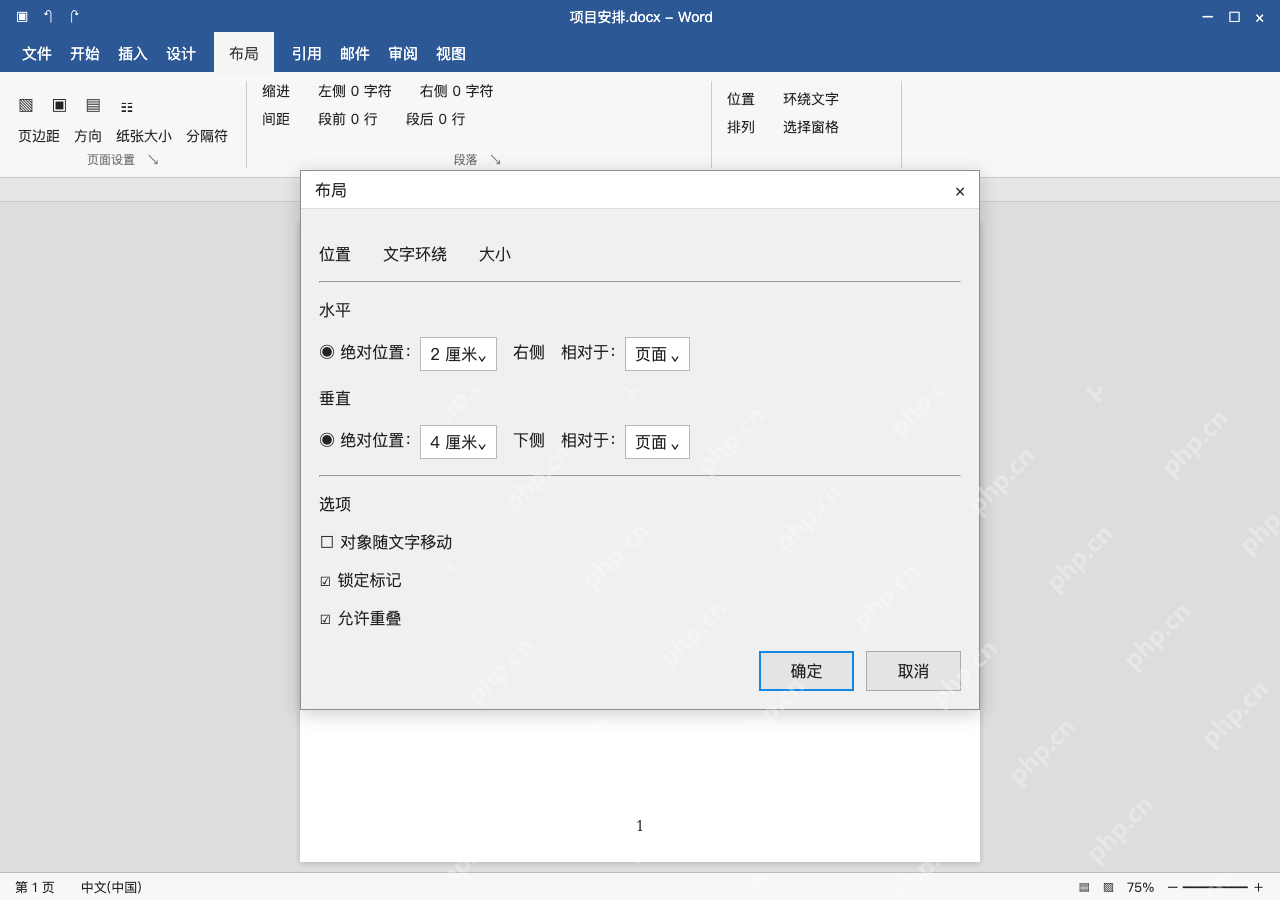The image size is (1280, 900).
Task: Open the 文件 menu tab
Action: (37, 54)
